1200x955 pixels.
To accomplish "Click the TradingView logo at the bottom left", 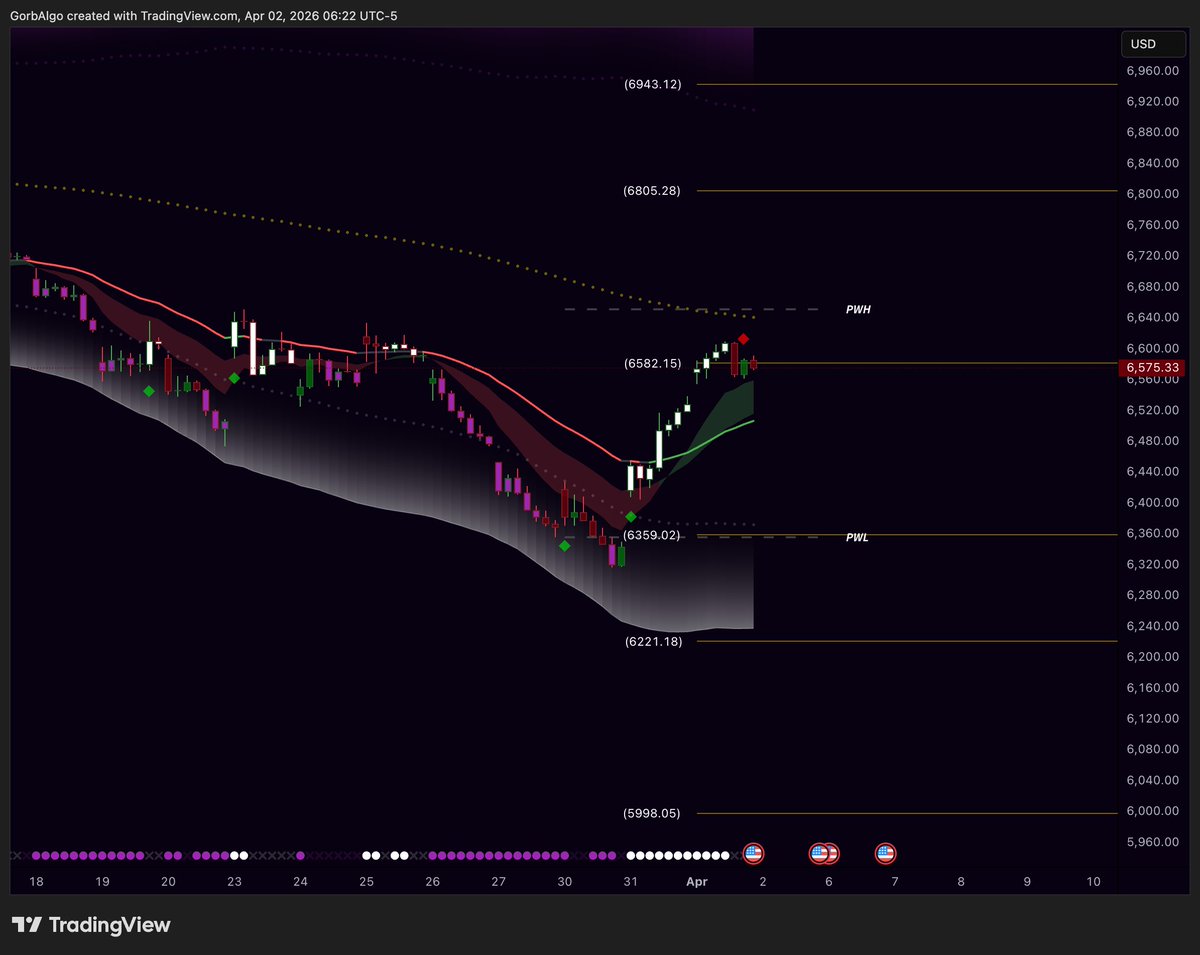I will [x=91, y=924].
